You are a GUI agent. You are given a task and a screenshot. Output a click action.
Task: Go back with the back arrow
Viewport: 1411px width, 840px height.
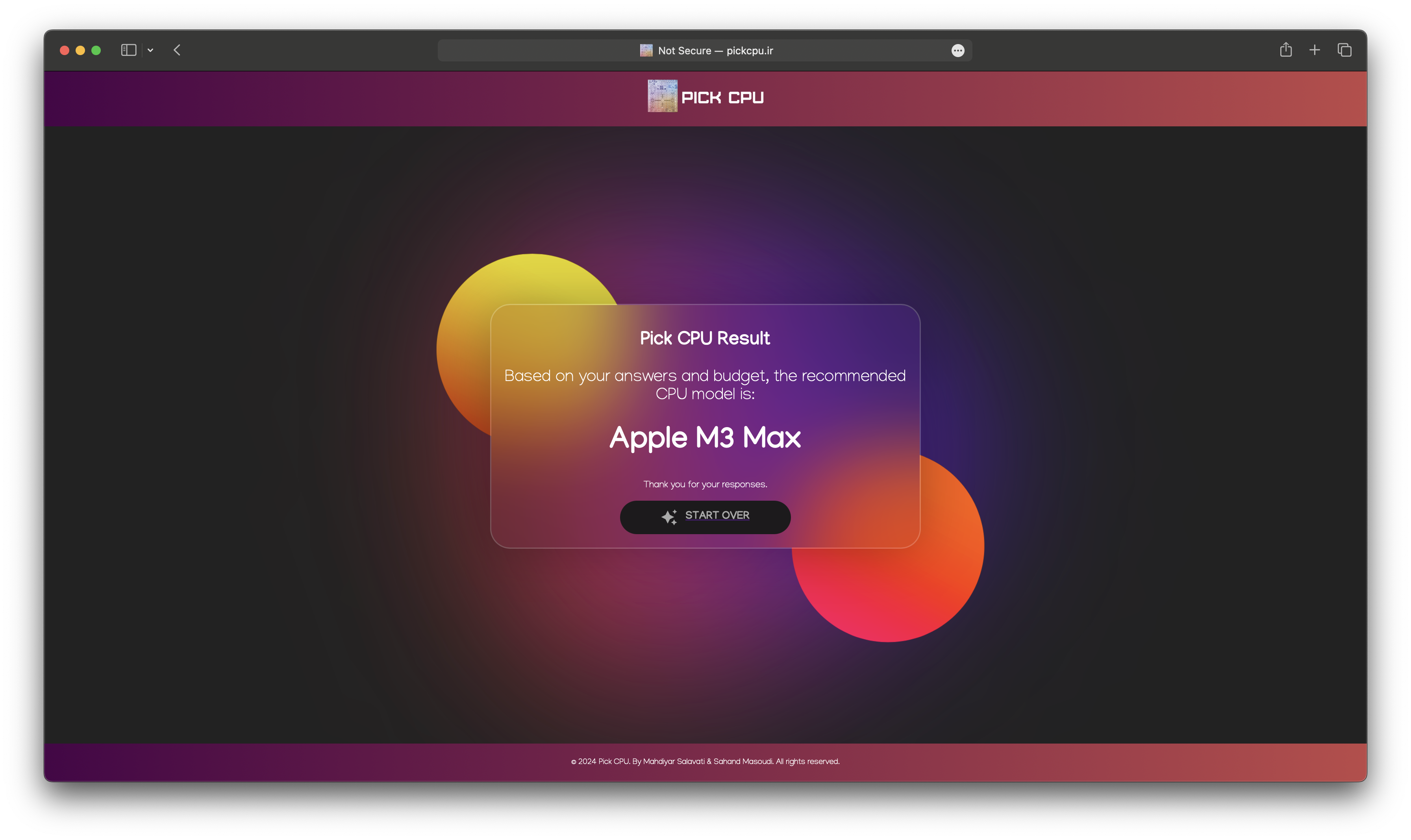[177, 50]
